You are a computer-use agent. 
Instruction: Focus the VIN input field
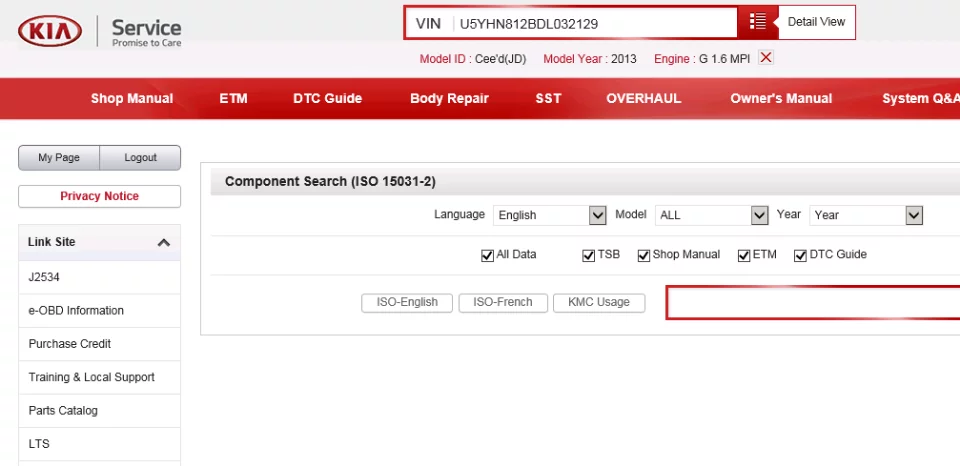pyautogui.click(x=594, y=24)
